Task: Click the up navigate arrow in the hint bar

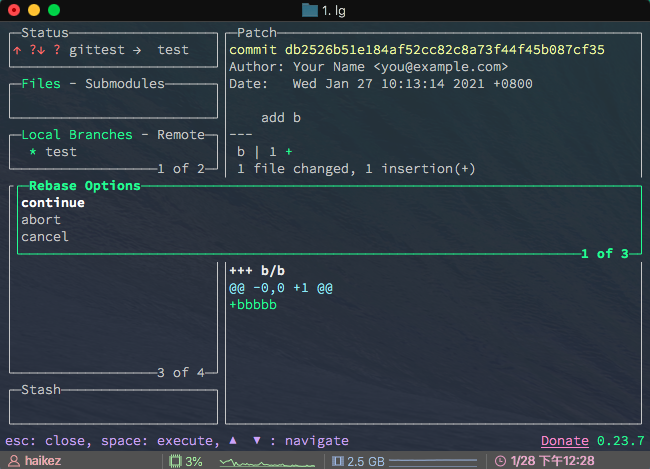Action: pyautogui.click(x=233, y=440)
